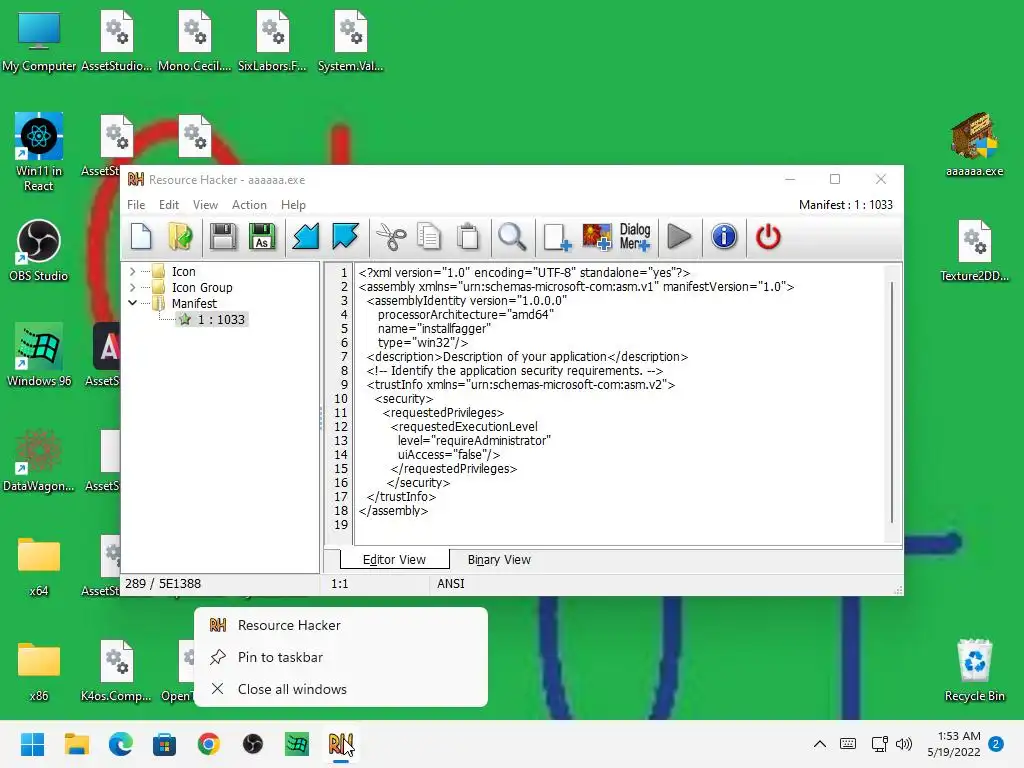1024x768 pixels.
Task: Open the Edit menu
Action: point(168,205)
